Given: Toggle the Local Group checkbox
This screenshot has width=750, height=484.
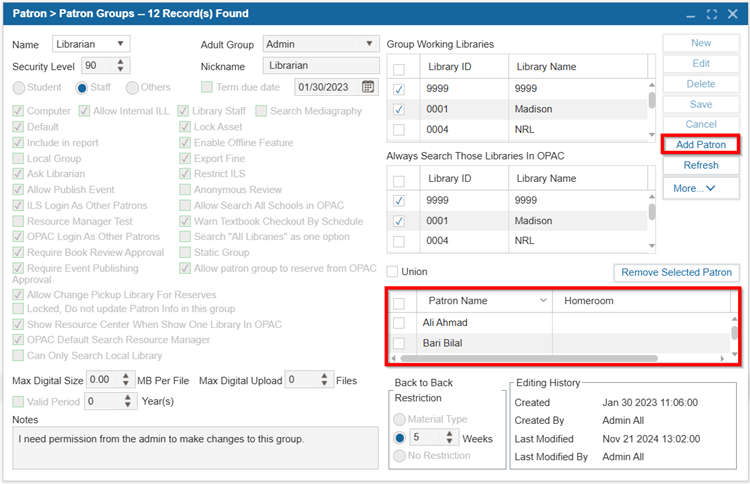Looking at the screenshot, I should (18, 158).
